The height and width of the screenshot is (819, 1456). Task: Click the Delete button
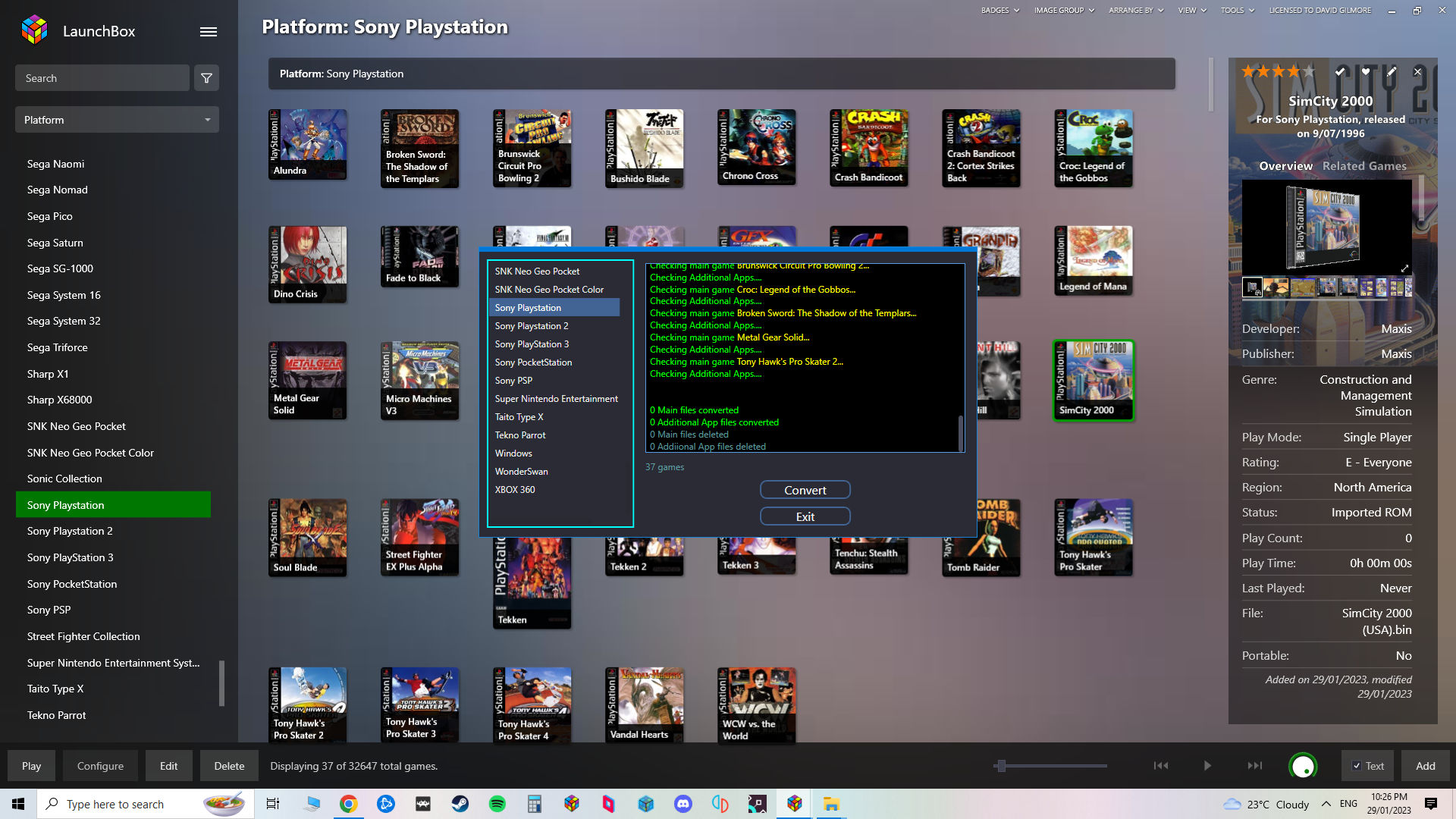[x=229, y=766]
